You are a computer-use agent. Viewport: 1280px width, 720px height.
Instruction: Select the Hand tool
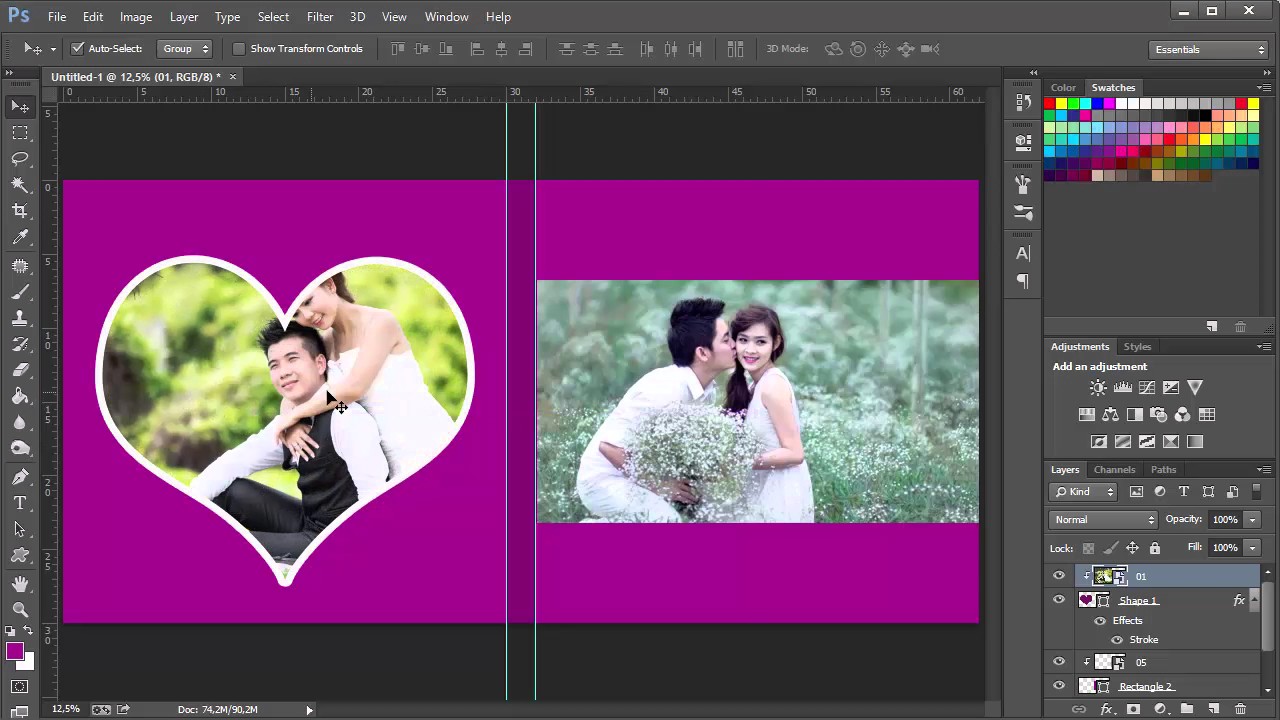20,583
